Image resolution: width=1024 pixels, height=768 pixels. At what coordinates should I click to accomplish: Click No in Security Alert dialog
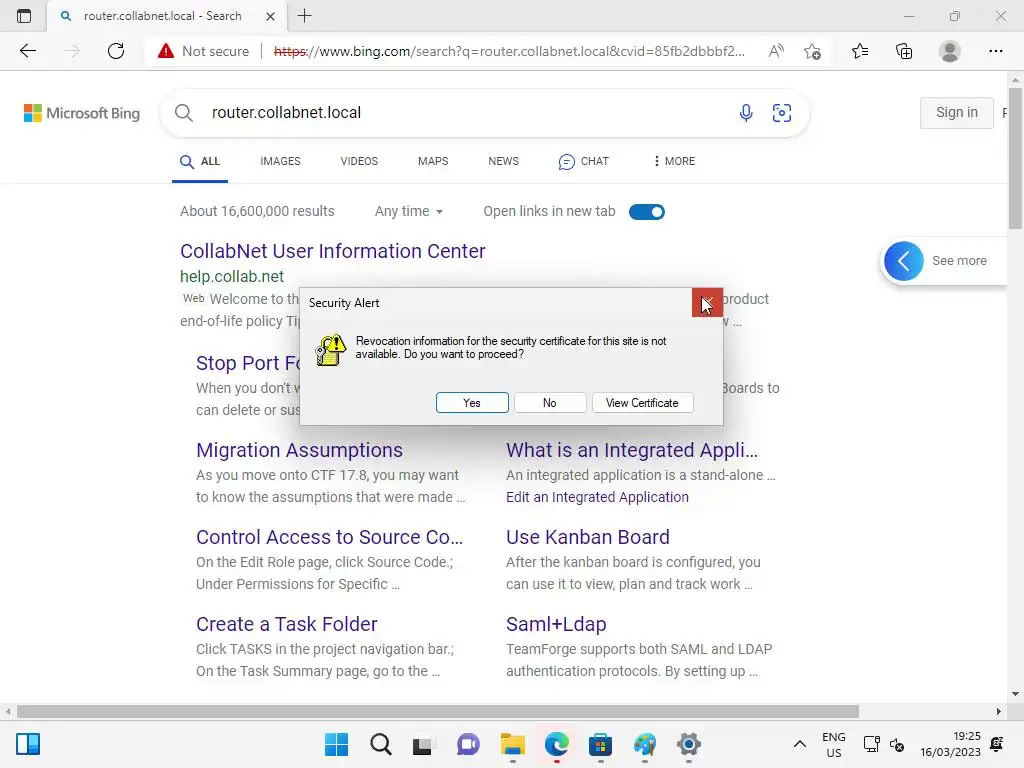[x=550, y=403]
